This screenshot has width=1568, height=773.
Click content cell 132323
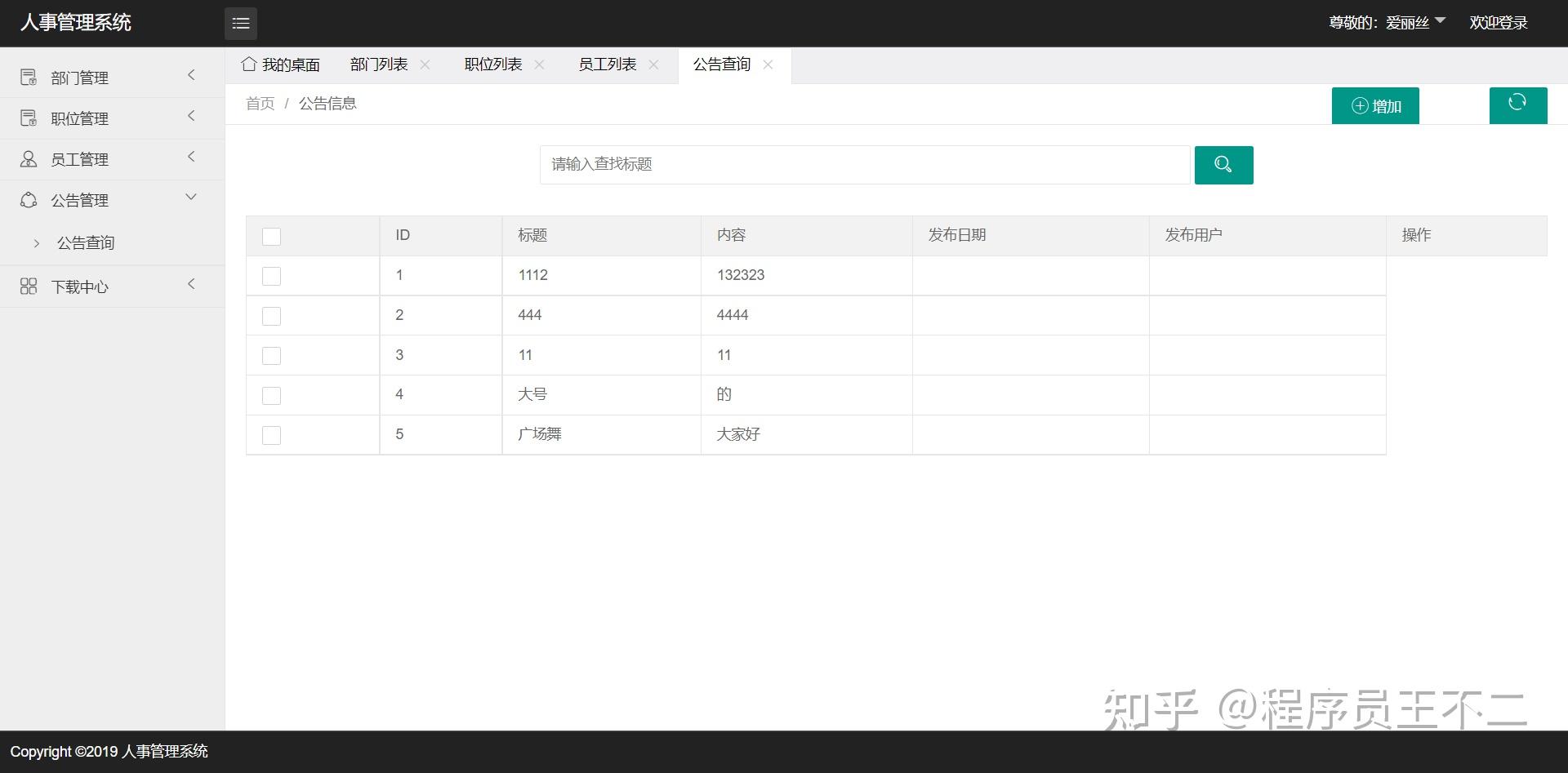click(x=807, y=276)
